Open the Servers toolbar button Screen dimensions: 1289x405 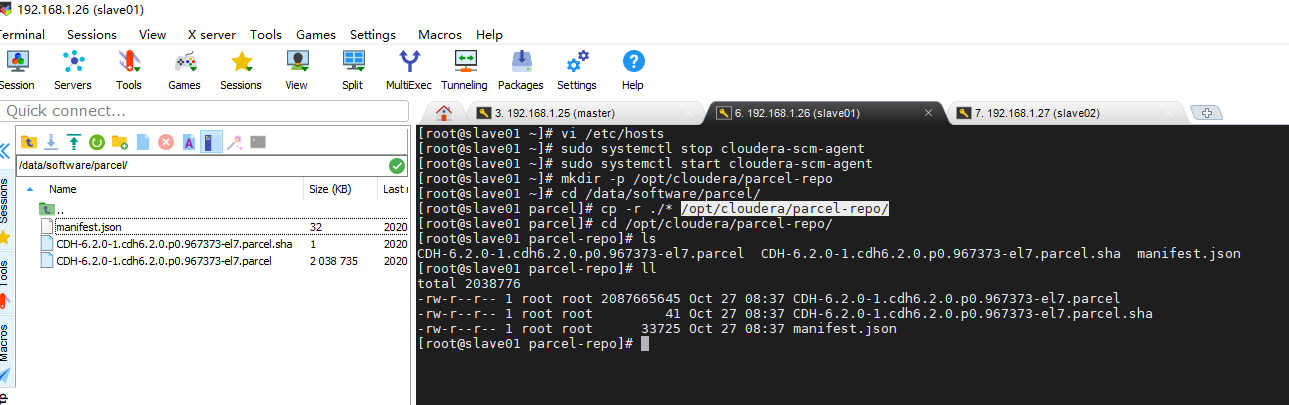[73, 70]
